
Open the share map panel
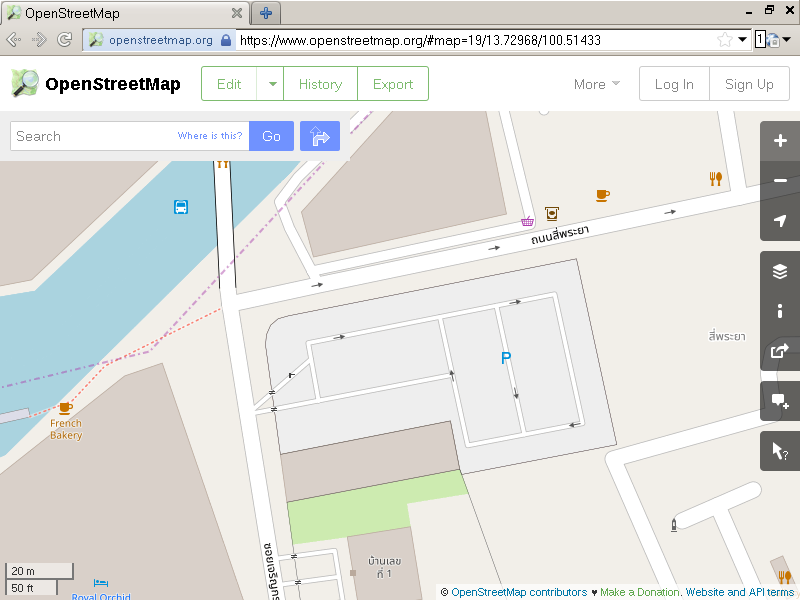tap(780, 351)
